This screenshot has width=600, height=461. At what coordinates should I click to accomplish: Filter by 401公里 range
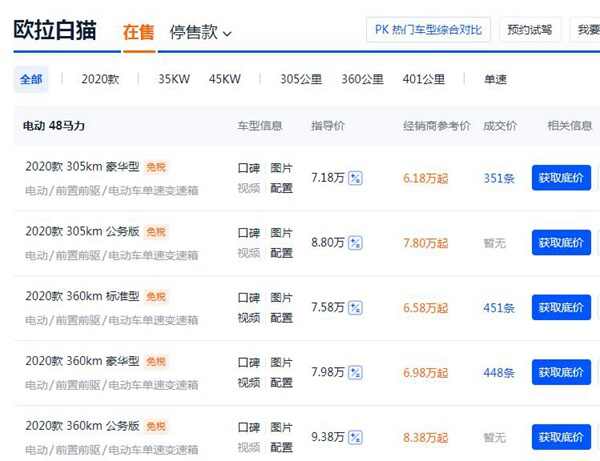[x=424, y=79]
